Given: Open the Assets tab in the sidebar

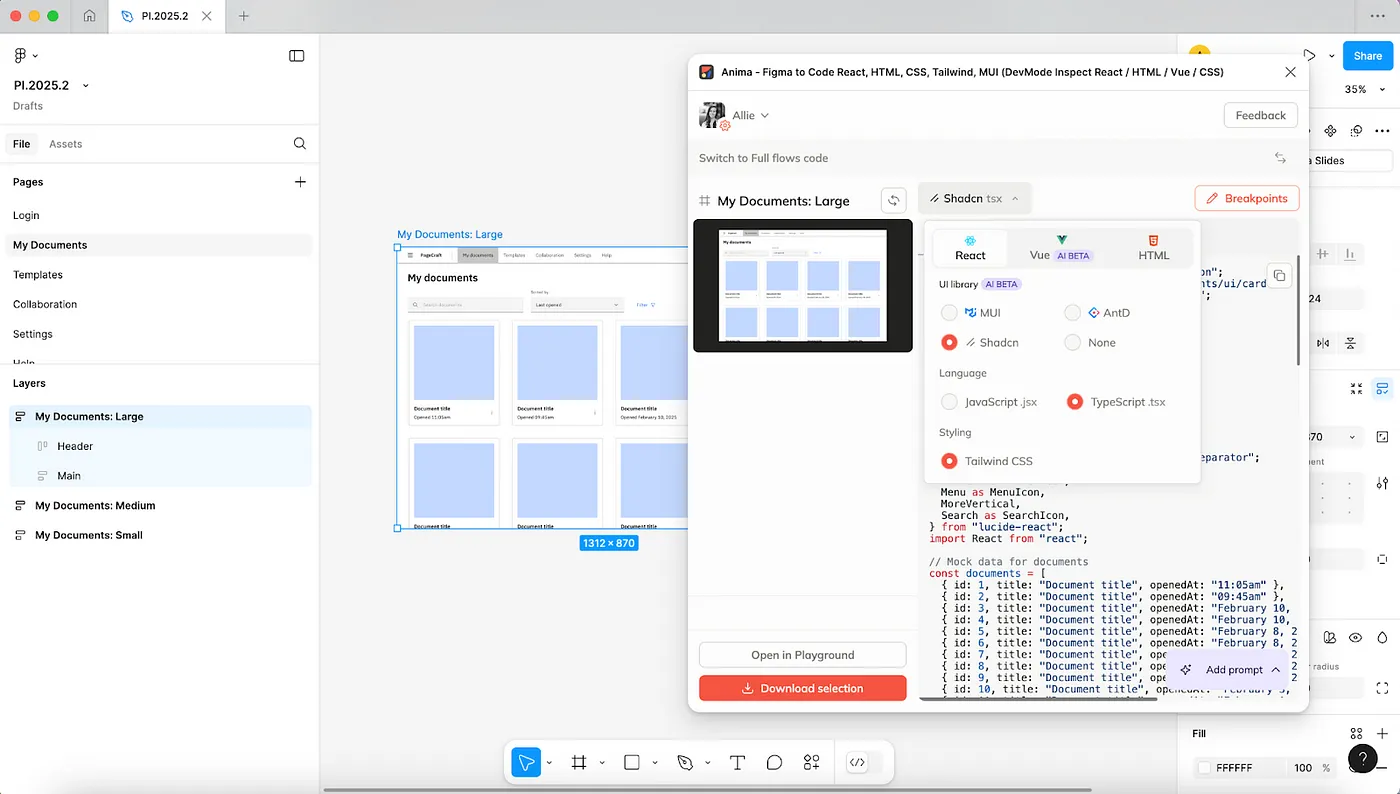Looking at the screenshot, I should pos(65,143).
